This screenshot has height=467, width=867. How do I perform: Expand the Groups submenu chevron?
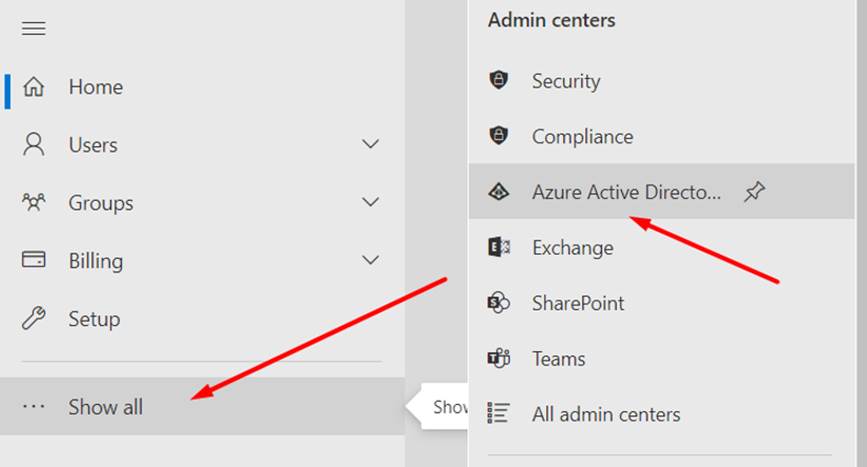370,203
